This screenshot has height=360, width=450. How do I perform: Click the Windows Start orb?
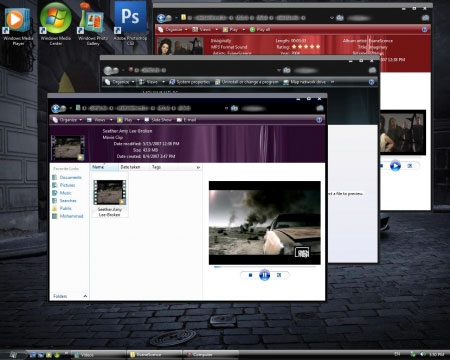click(x=13, y=355)
